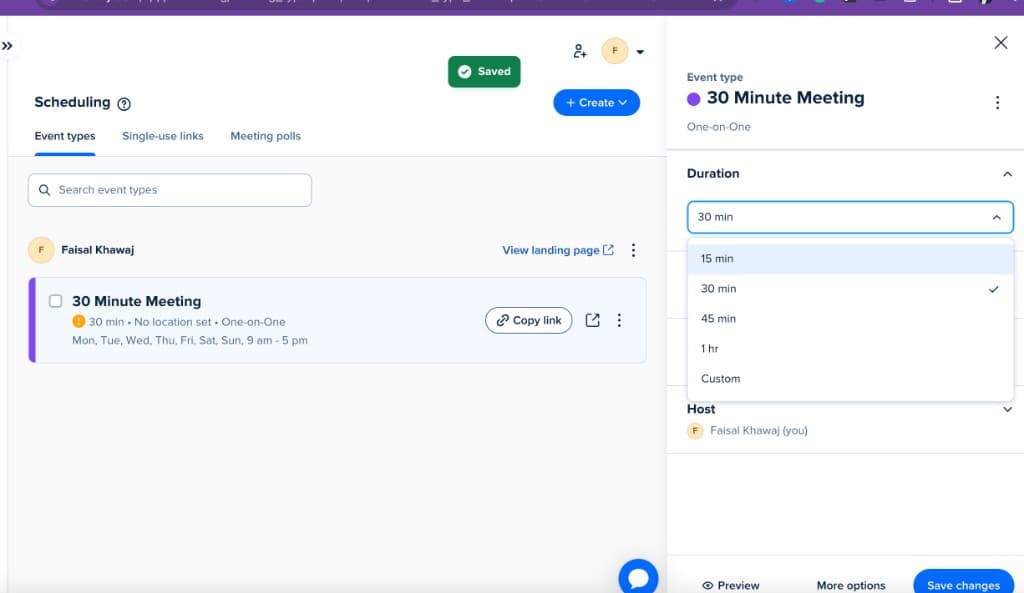Click the purple event color dot

pos(694,99)
